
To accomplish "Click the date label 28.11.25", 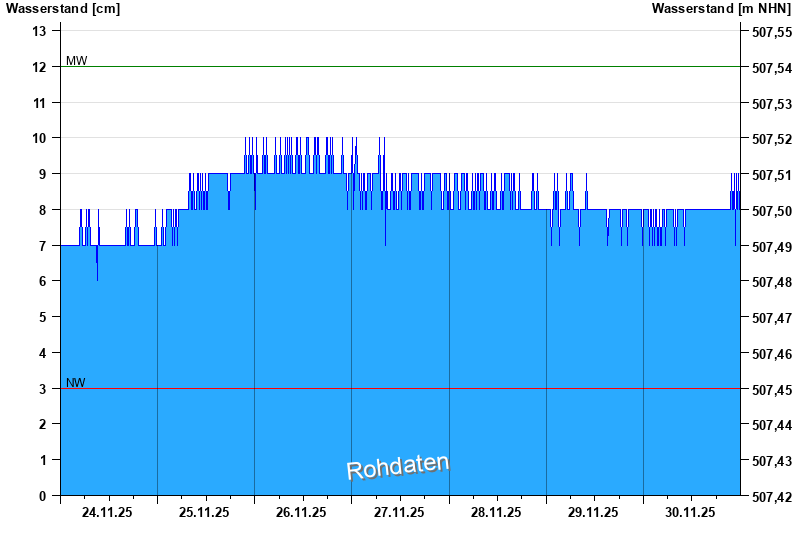I will coord(496,512).
